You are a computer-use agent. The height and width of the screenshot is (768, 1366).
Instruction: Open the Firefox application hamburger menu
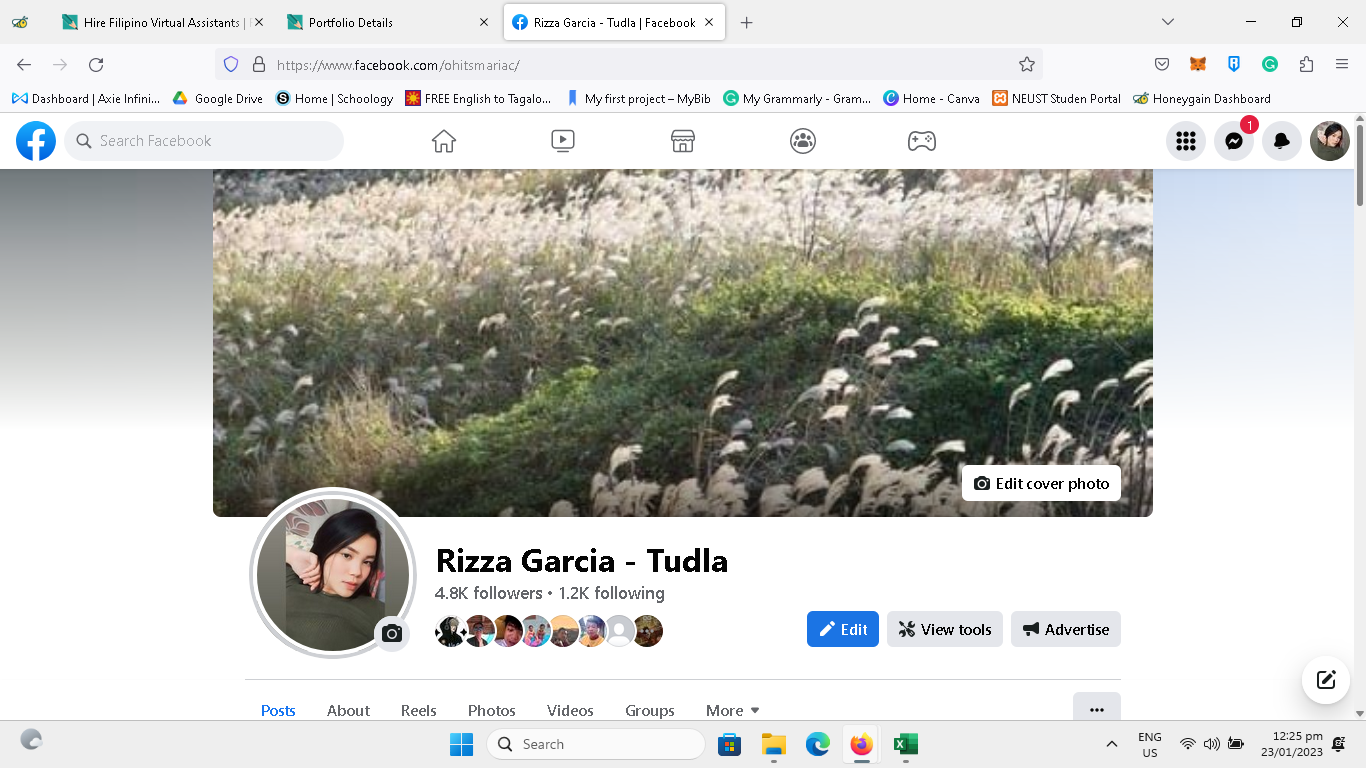tap(1342, 64)
